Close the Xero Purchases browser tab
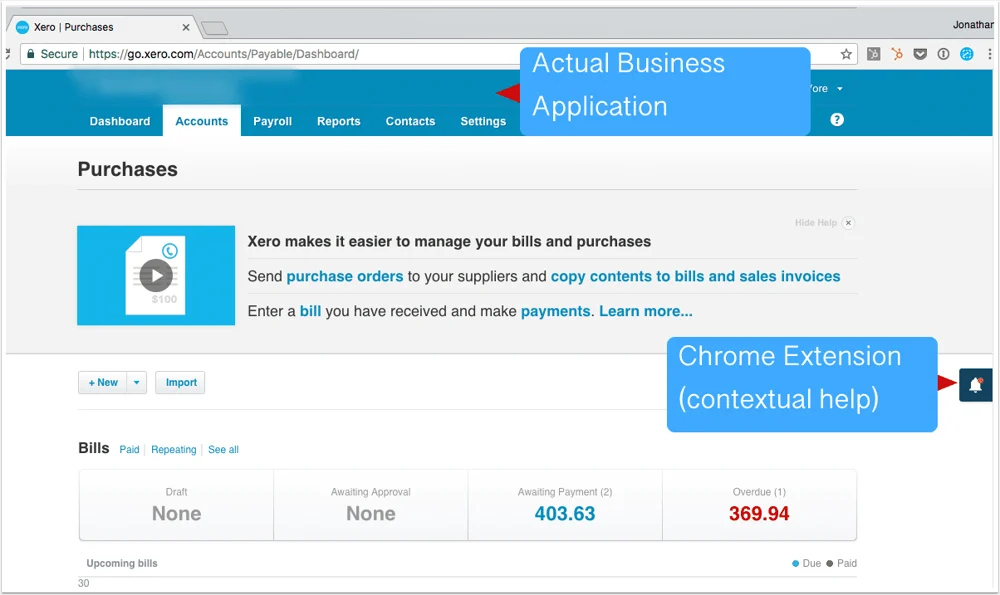This screenshot has height=595, width=1000. (x=186, y=27)
